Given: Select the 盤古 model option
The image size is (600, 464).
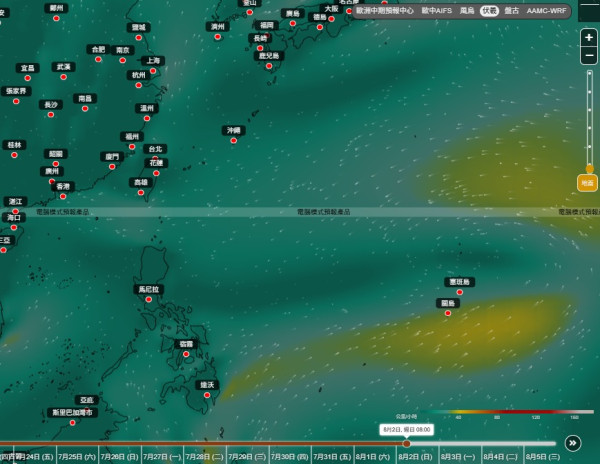Looking at the screenshot, I should tap(512, 11).
